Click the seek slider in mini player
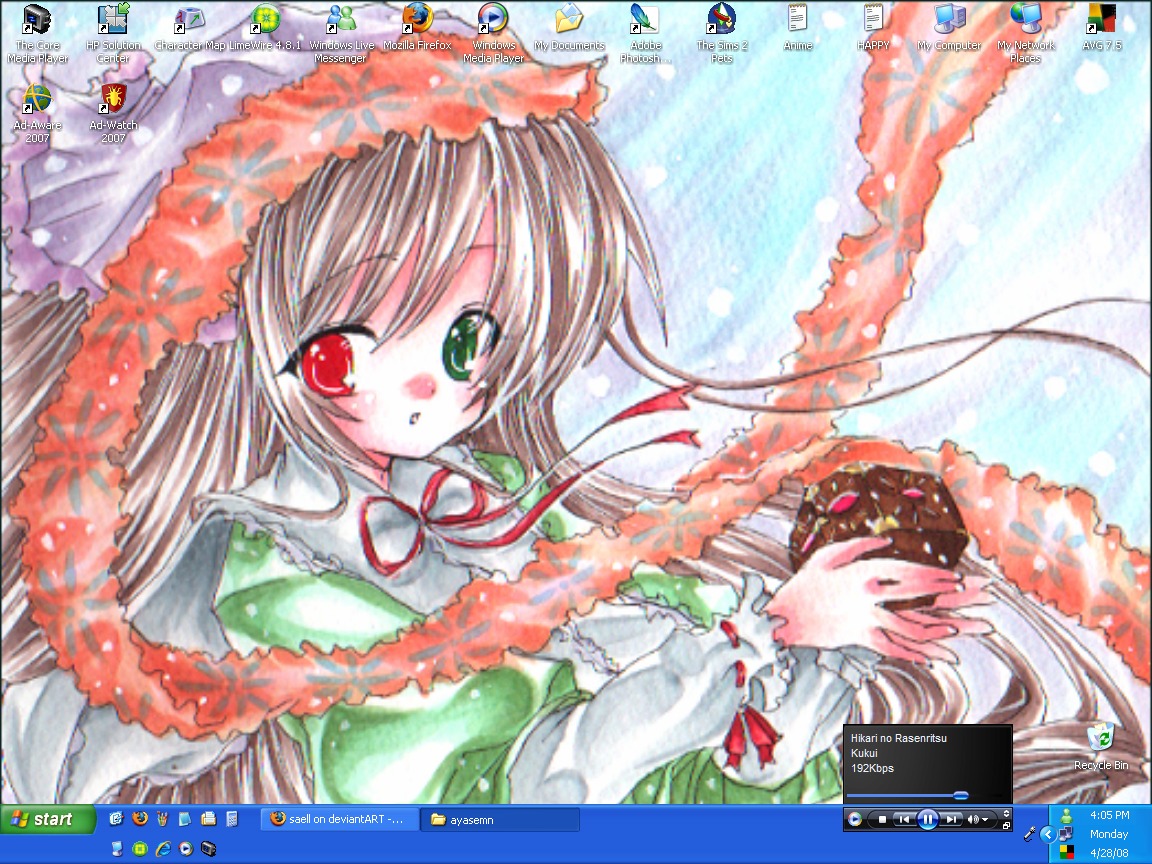 pos(961,795)
